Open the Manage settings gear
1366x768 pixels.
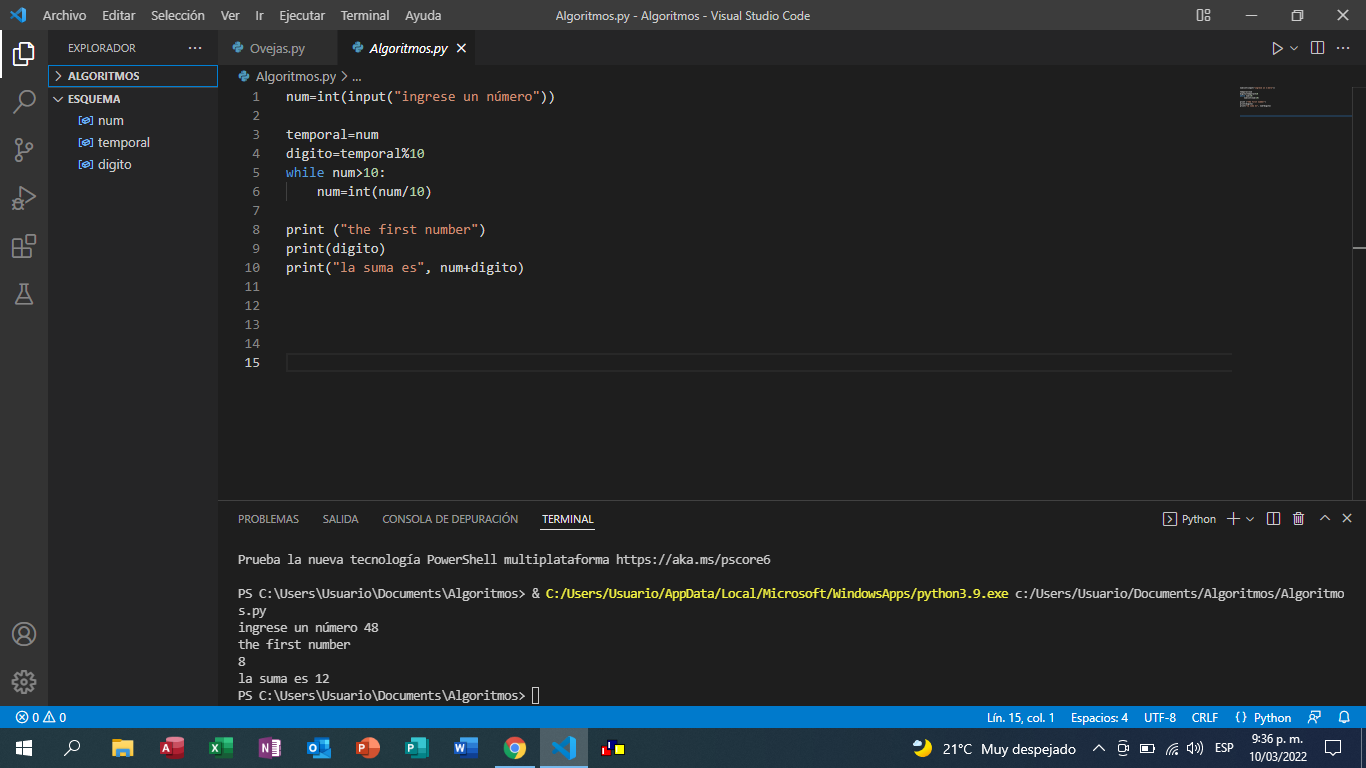[24, 682]
